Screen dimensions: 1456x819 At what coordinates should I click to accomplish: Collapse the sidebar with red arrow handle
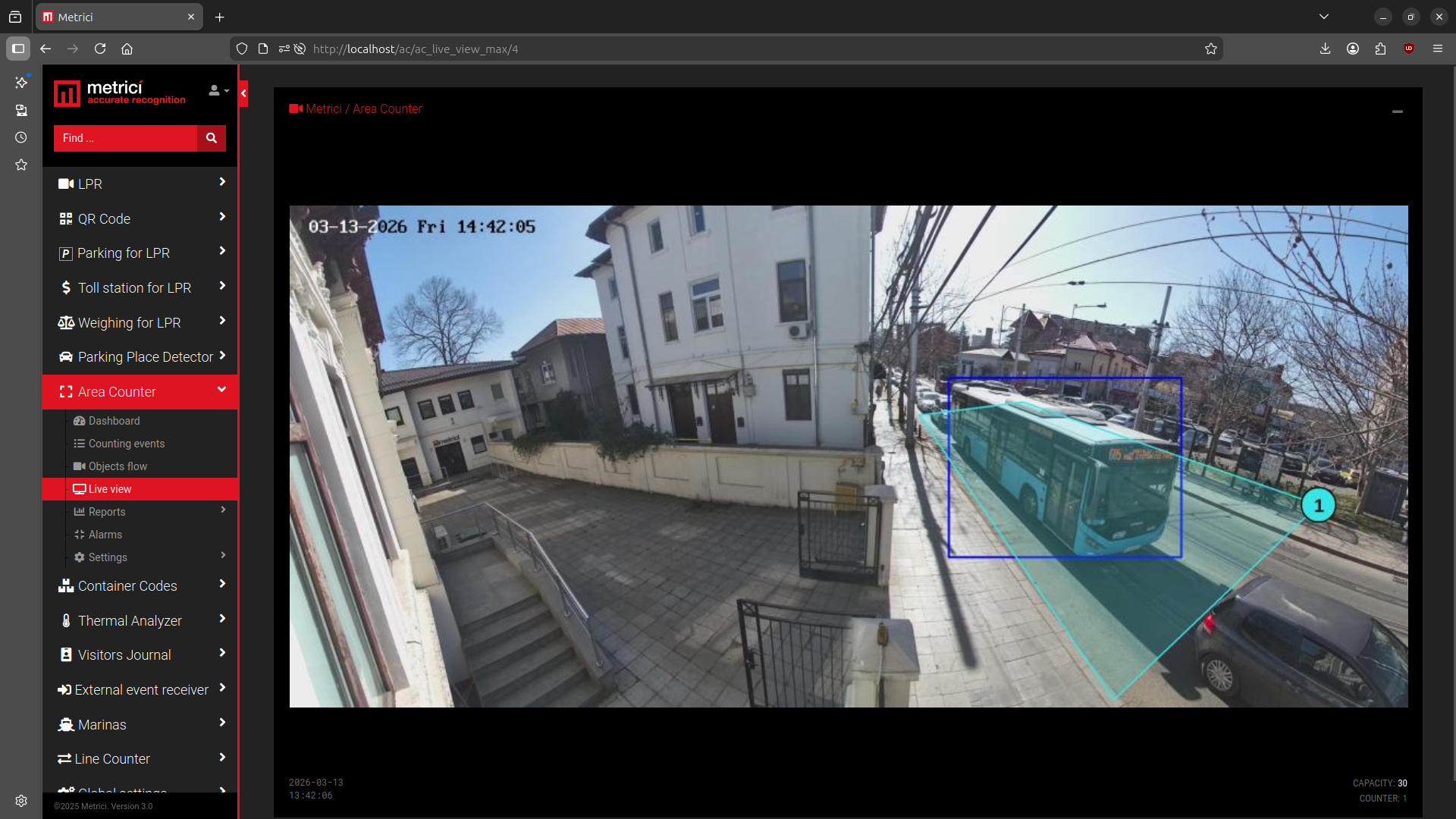[243, 94]
